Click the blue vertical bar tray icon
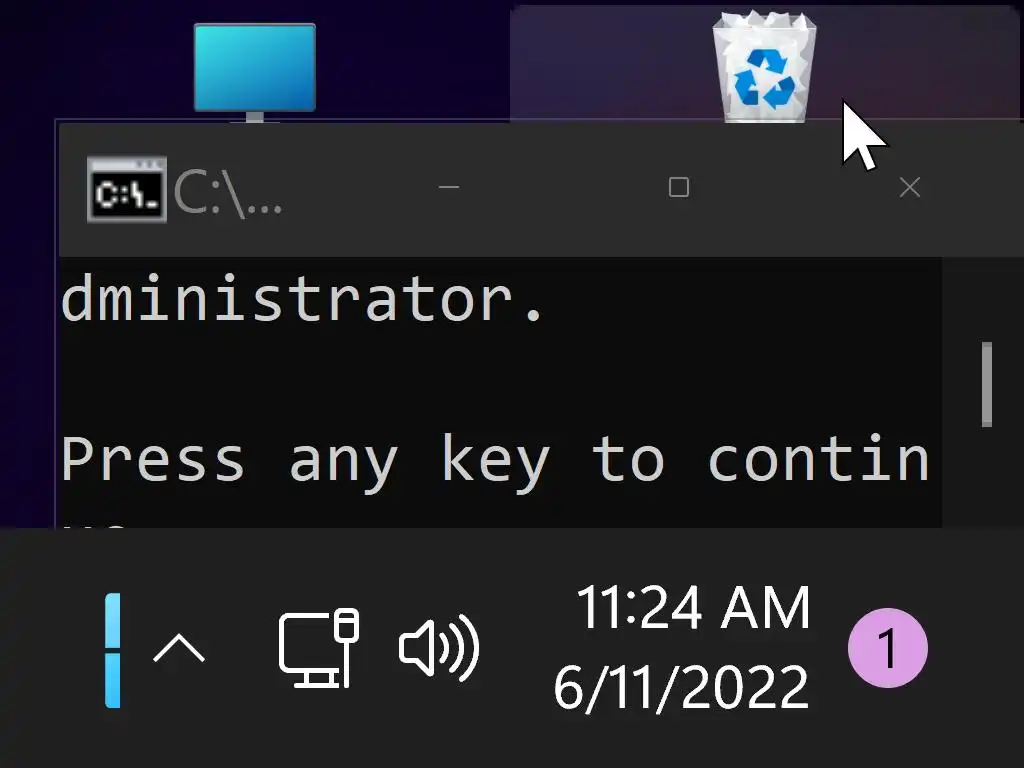The width and height of the screenshot is (1024, 768). tap(113, 650)
